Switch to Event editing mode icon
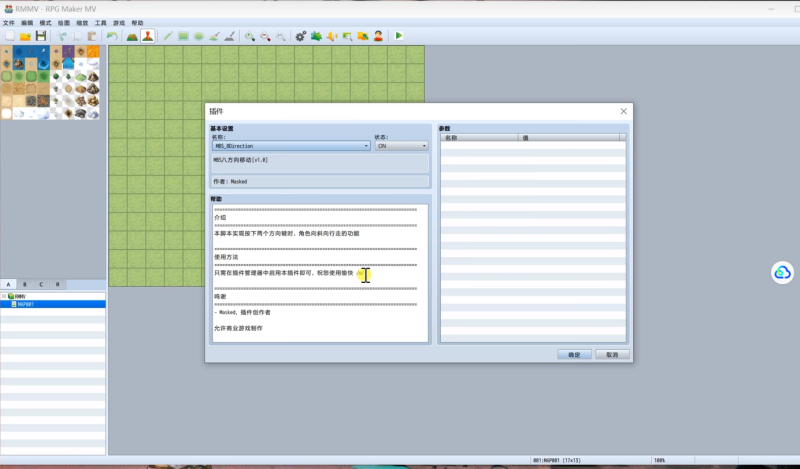This screenshot has width=800, height=469. (x=147, y=36)
